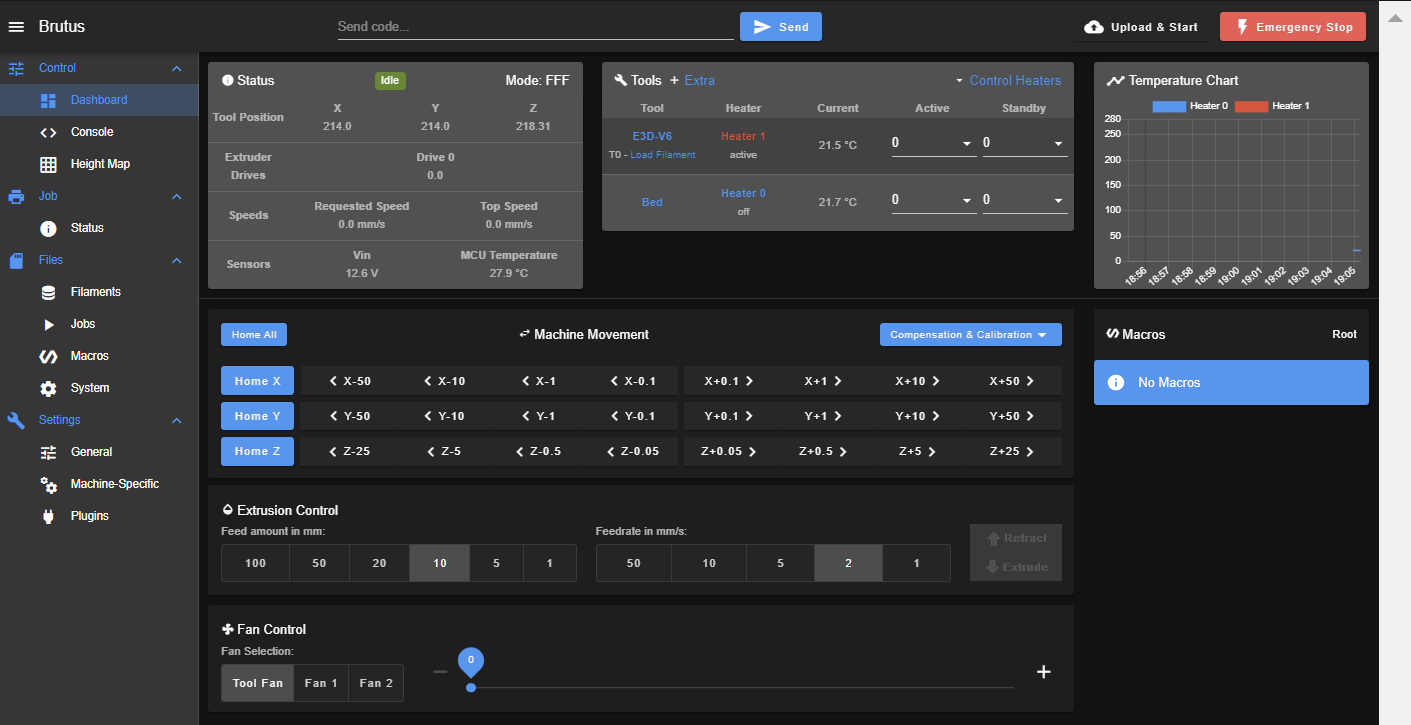Move the axis with X+10 button

point(917,381)
